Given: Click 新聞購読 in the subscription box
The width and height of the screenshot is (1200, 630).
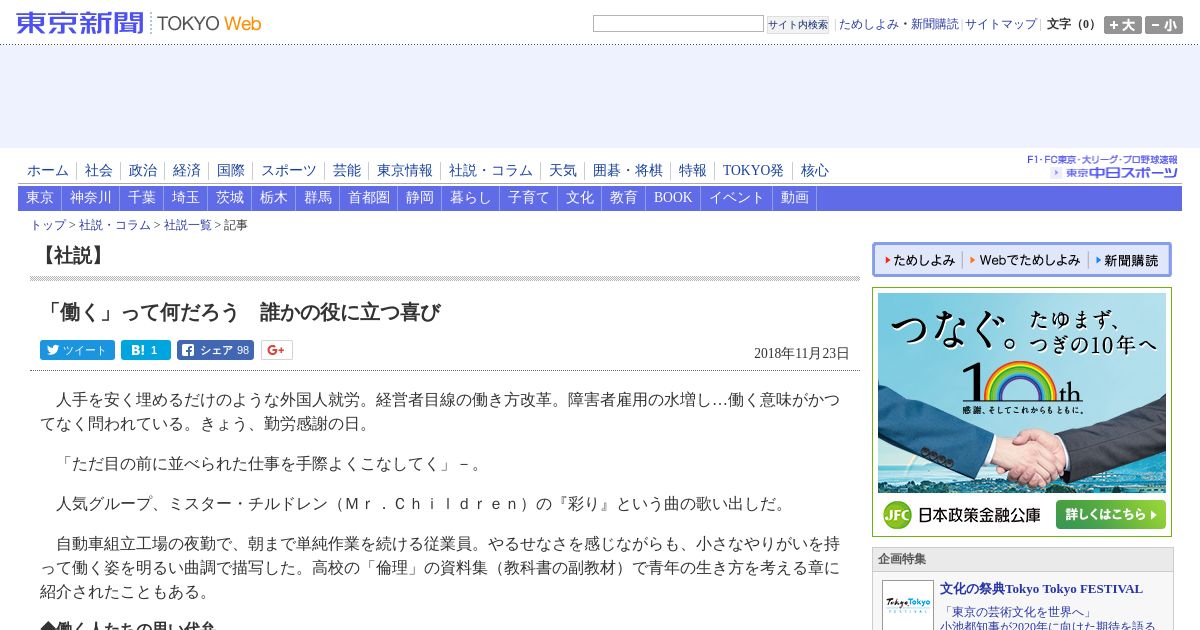Looking at the screenshot, I should tap(1127, 260).
